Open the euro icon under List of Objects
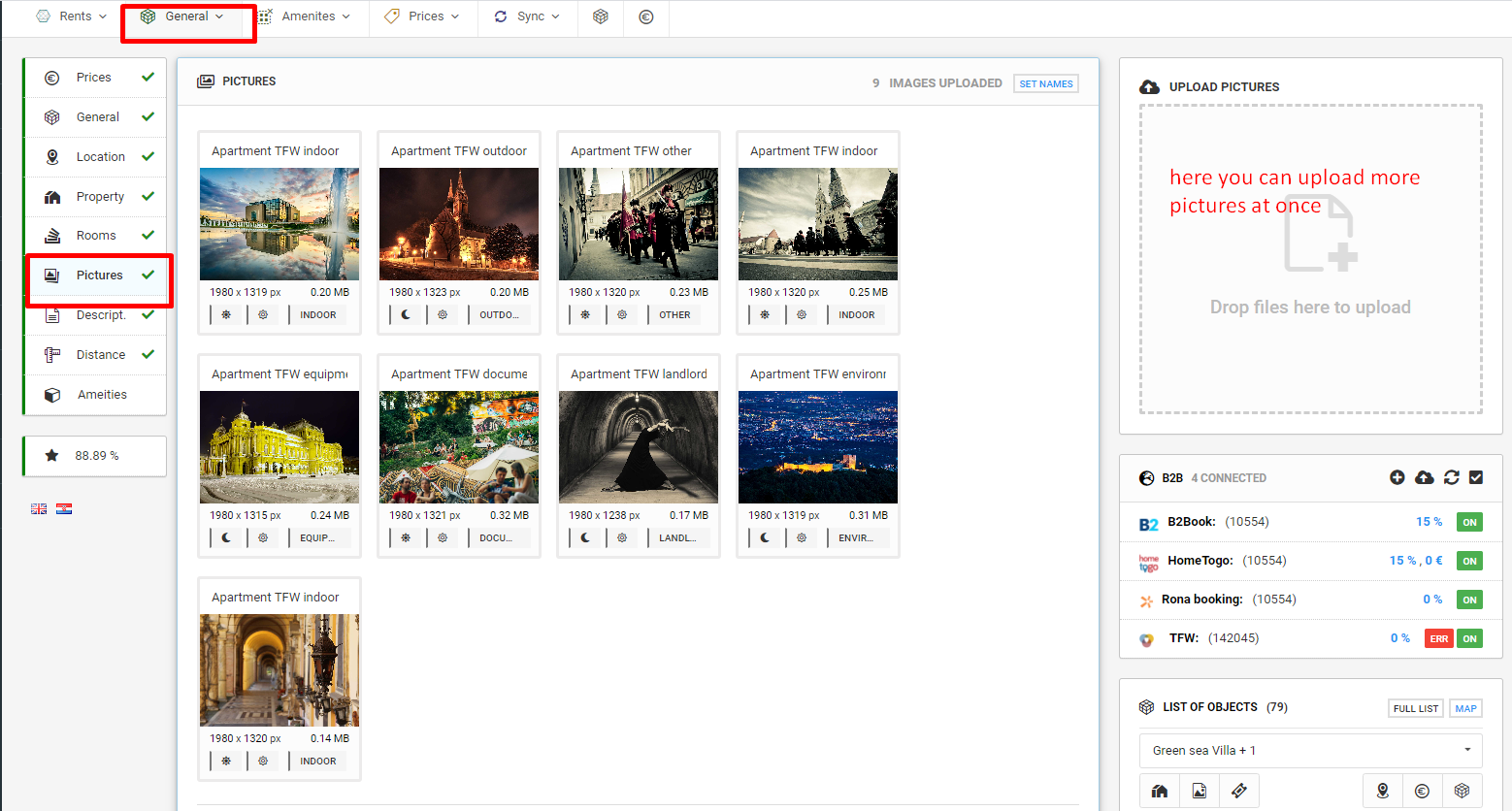The width and height of the screenshot is (1512, 811). (1423, 791)
